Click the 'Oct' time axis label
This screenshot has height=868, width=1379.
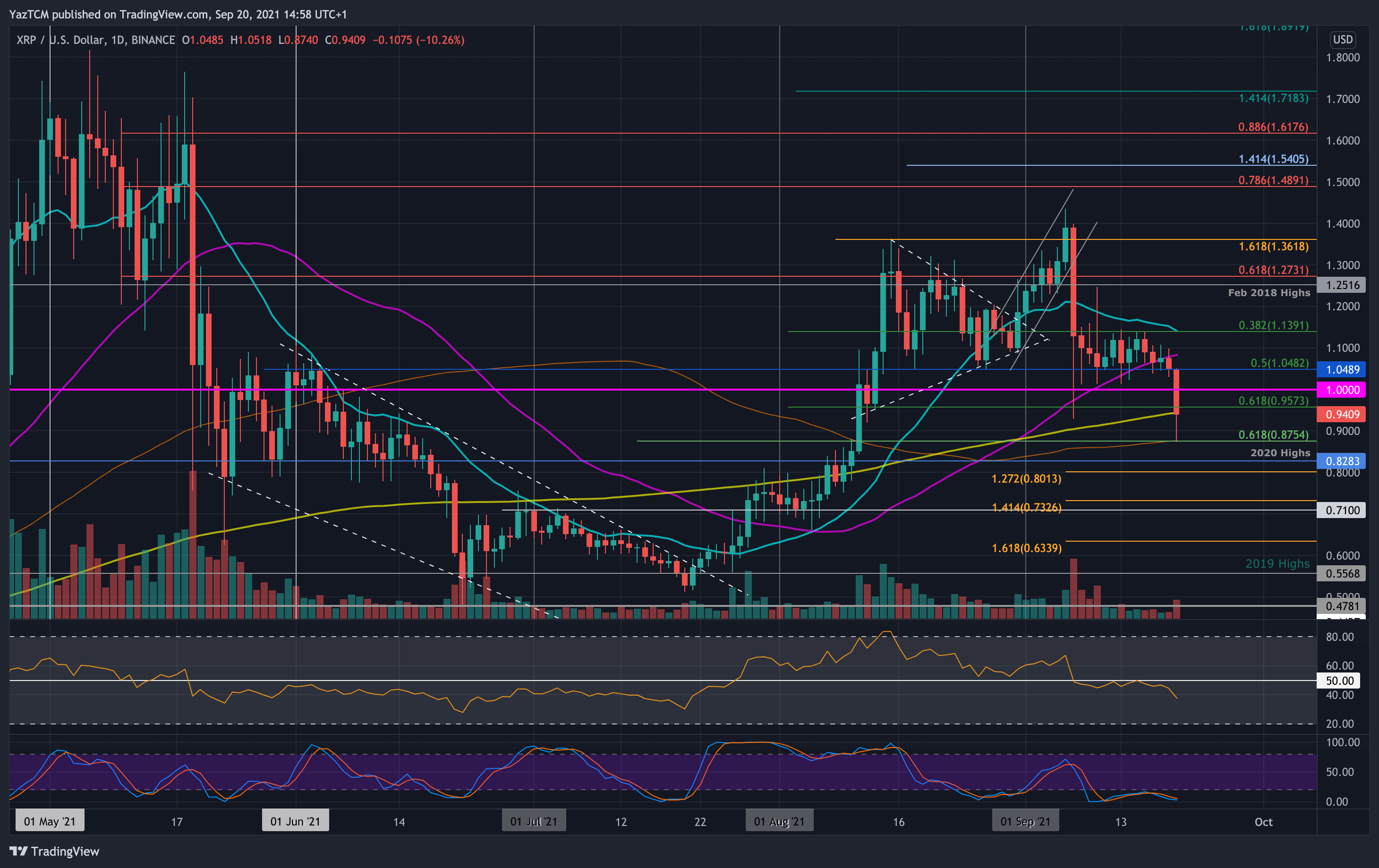click(x=1263, y=822)
